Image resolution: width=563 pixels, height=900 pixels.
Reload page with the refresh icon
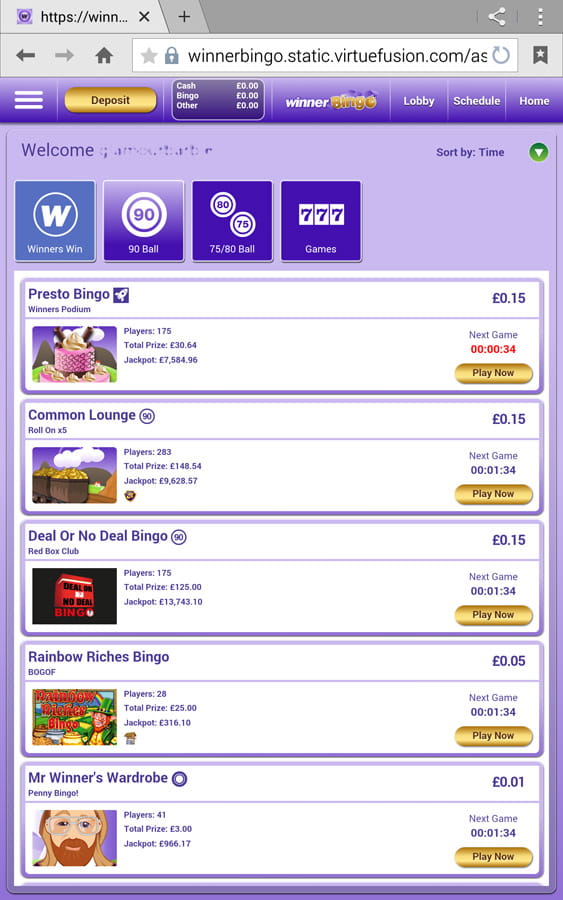501,55
